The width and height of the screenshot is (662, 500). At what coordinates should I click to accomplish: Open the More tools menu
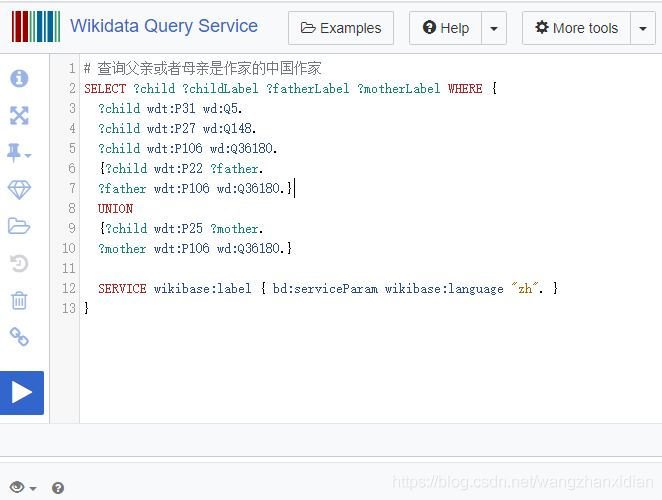[x=576, y=28]
